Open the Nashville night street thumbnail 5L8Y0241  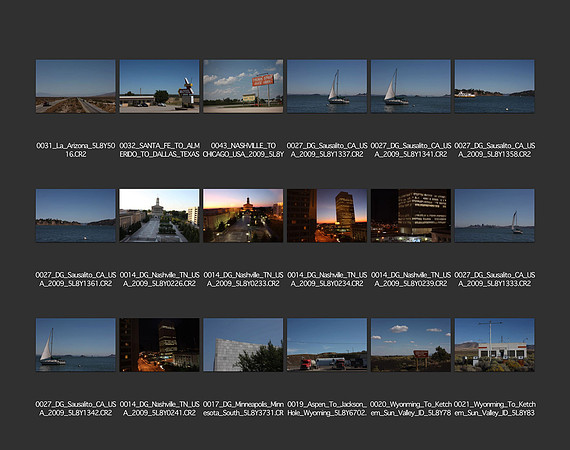[159, 345]
